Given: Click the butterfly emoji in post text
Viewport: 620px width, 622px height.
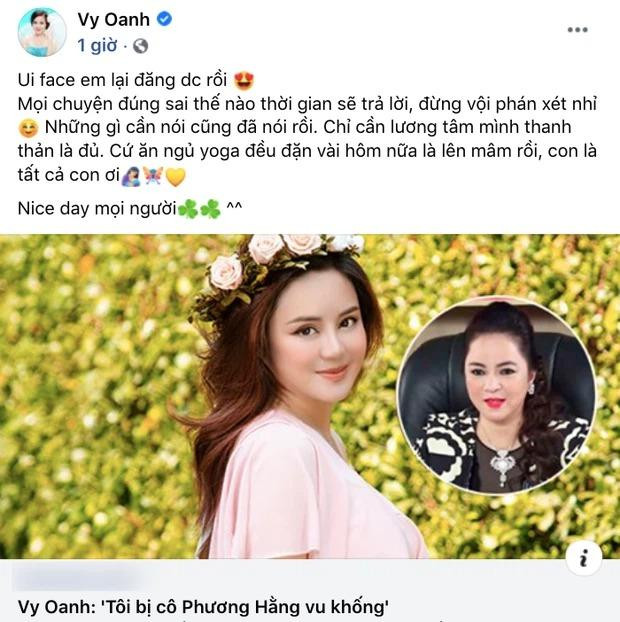Looking at the screenshot, I should click(x=153, y=175).
